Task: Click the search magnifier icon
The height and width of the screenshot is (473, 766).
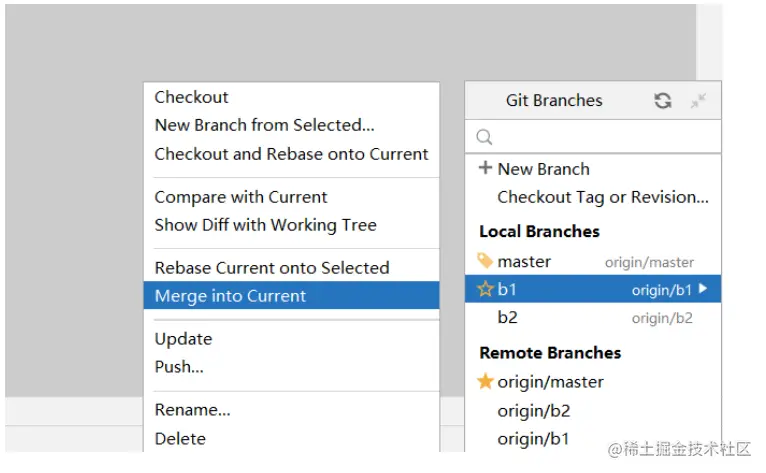Action: 484,138
